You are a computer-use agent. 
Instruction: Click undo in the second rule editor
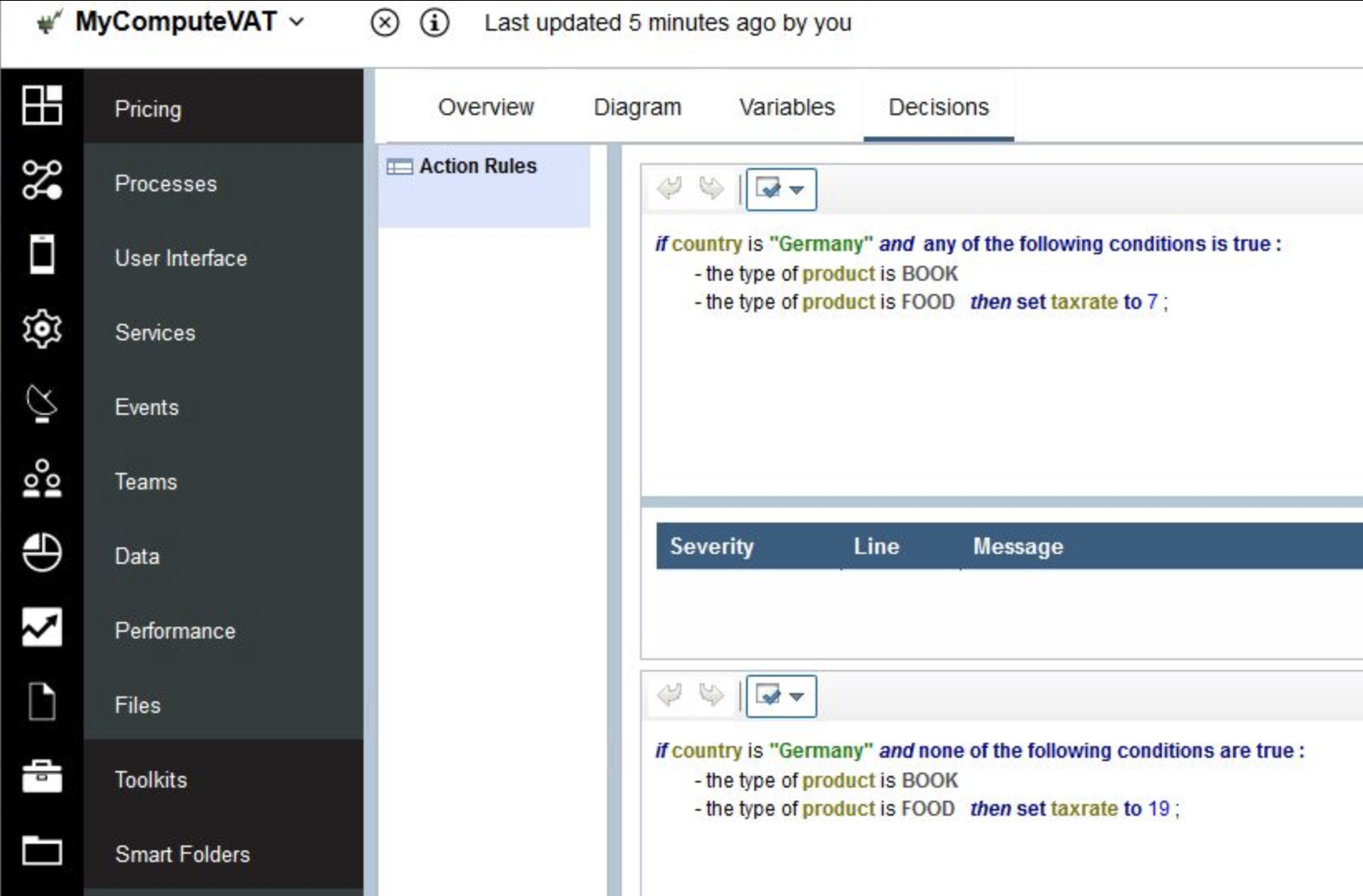670,695
